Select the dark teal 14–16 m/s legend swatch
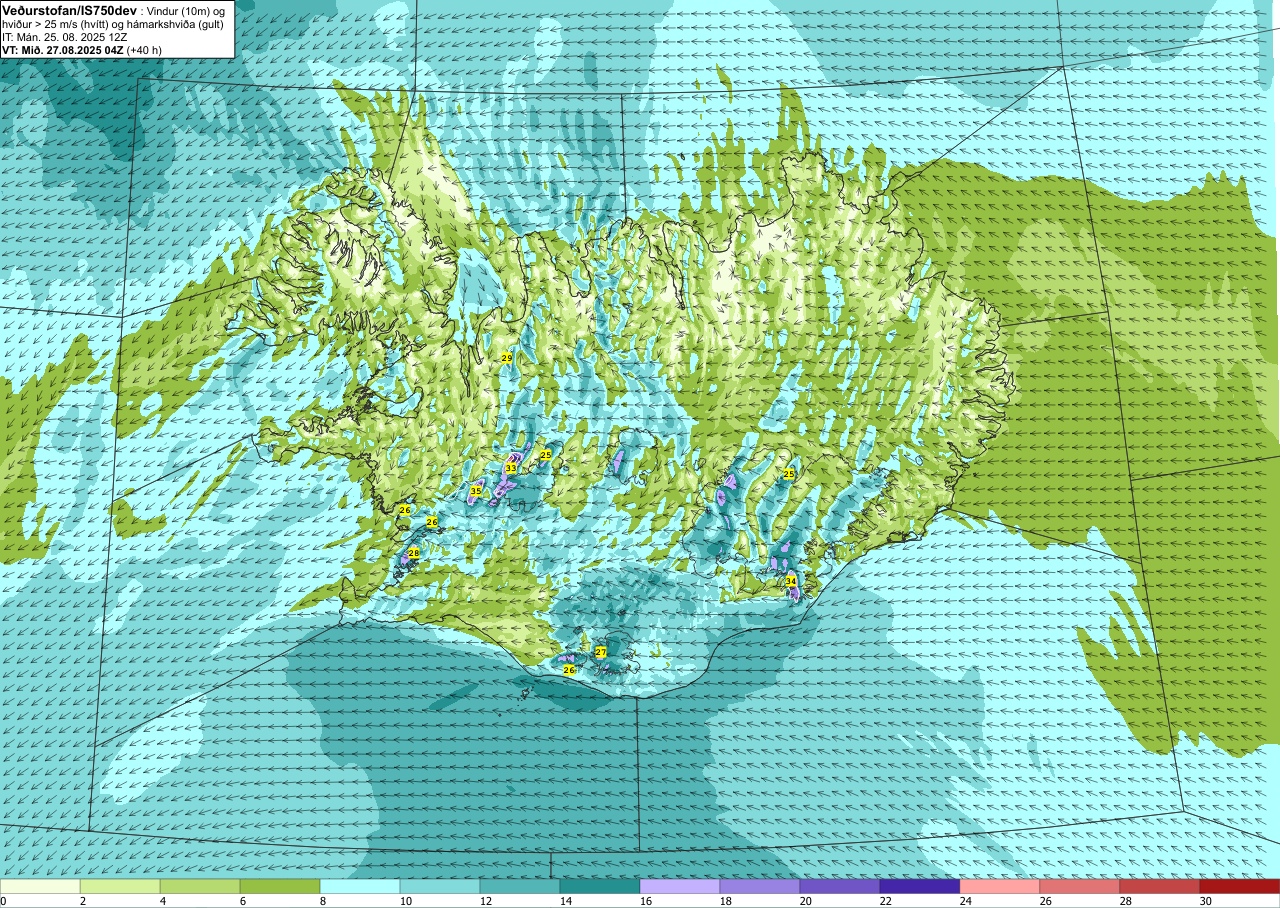The image size is (1280, 908). 600,886
